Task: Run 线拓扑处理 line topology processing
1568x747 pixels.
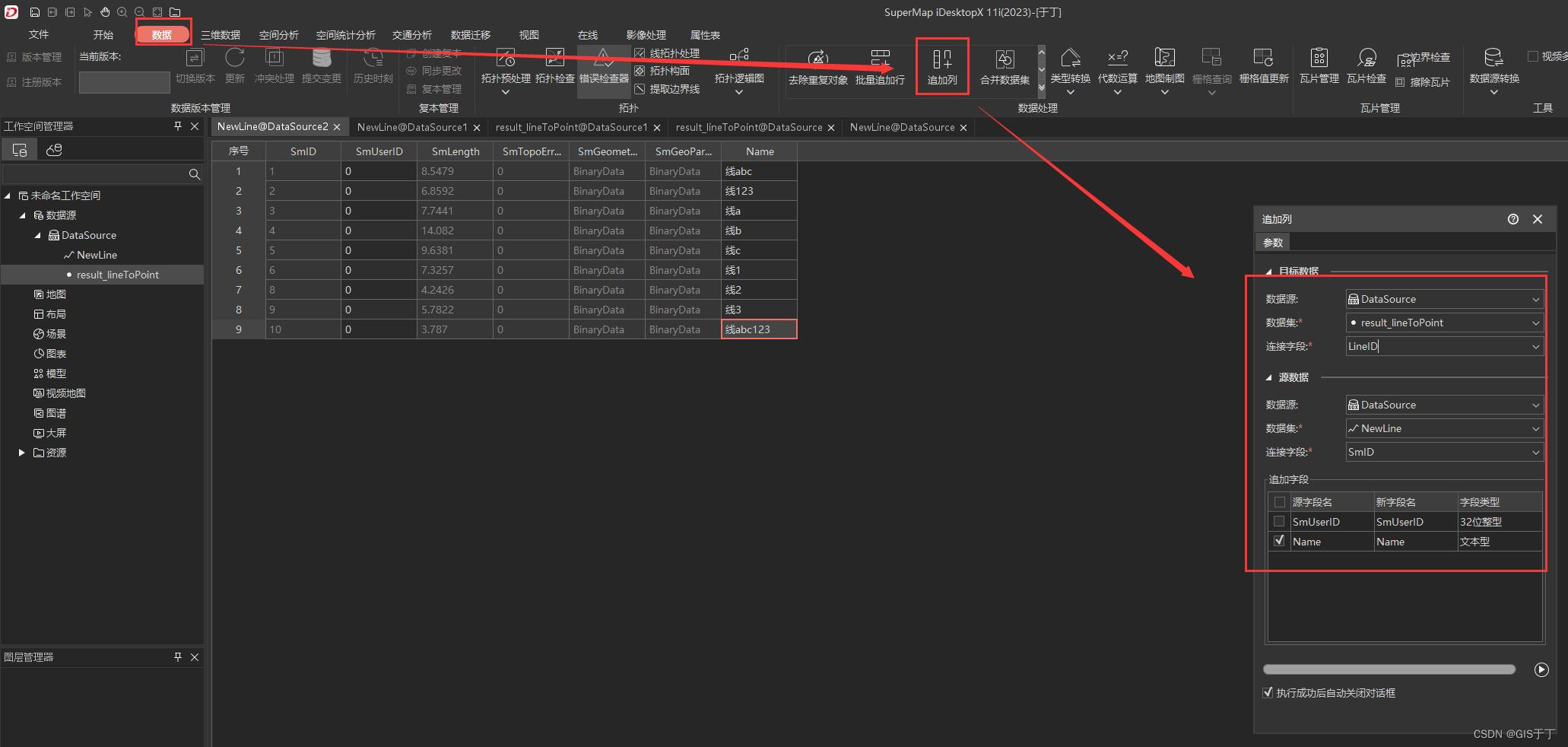Action: point(667,53)
